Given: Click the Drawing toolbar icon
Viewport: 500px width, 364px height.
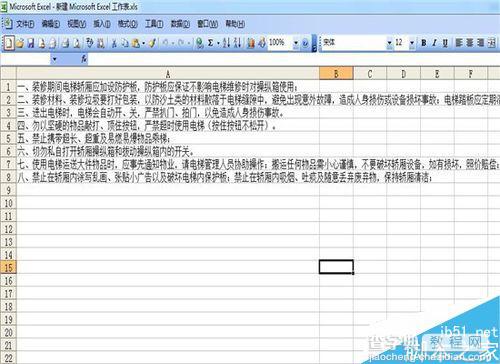Looking at the screenshot, I should pos(262,43).
